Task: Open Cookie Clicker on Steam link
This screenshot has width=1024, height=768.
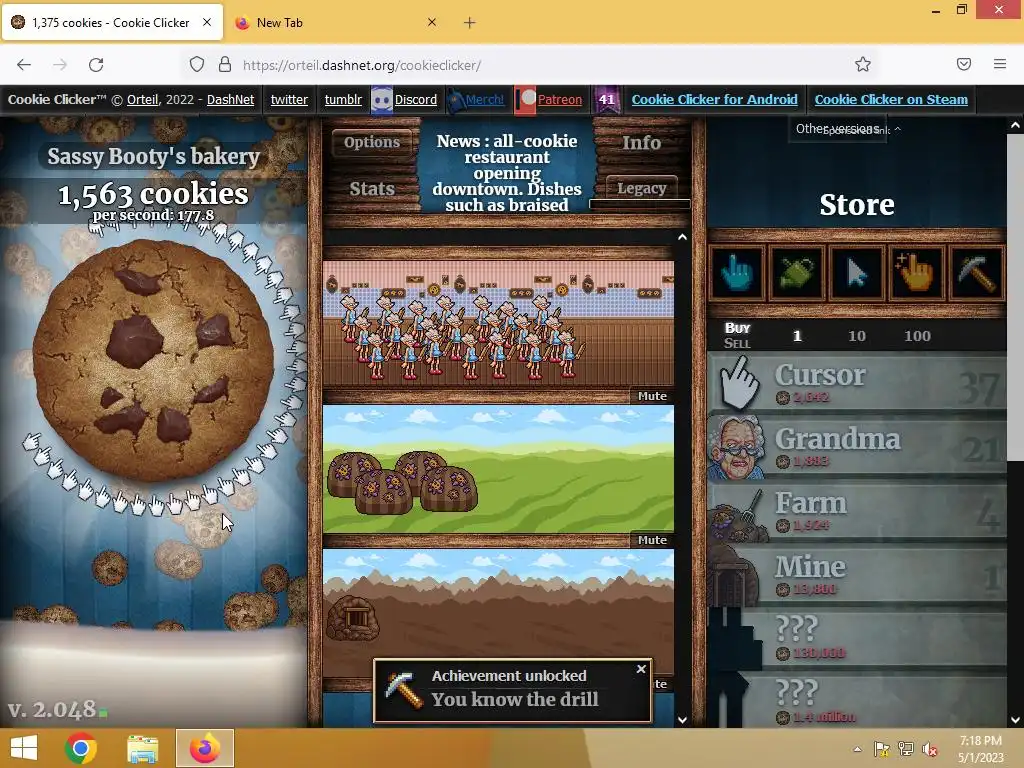Action: click(891, 99)
